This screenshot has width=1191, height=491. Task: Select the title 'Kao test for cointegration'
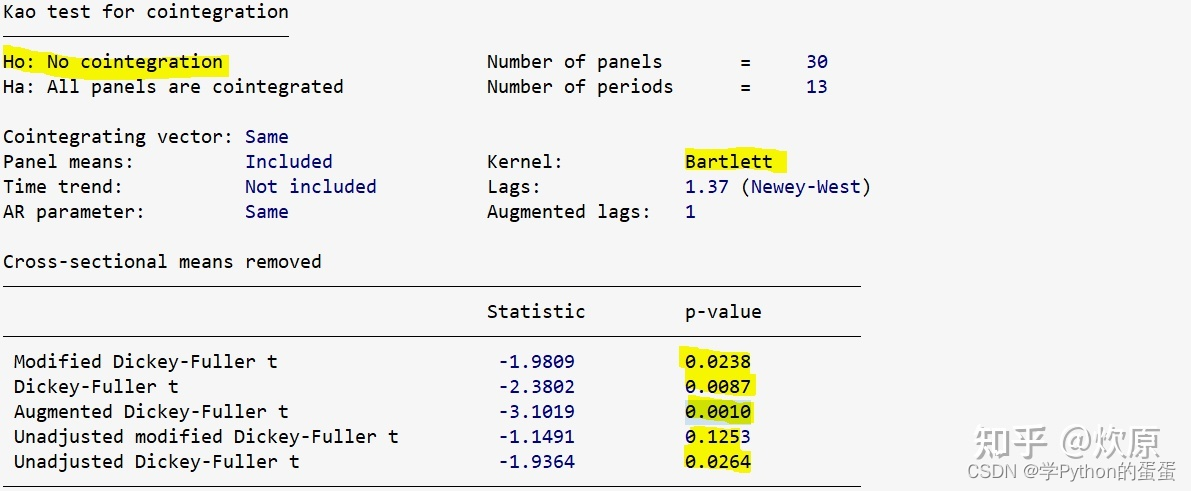click(x=146, y=12)
